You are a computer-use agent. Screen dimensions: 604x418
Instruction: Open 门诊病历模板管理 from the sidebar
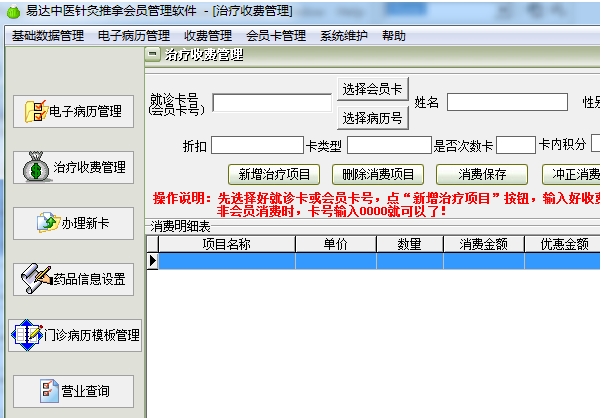tap(75, 335)
